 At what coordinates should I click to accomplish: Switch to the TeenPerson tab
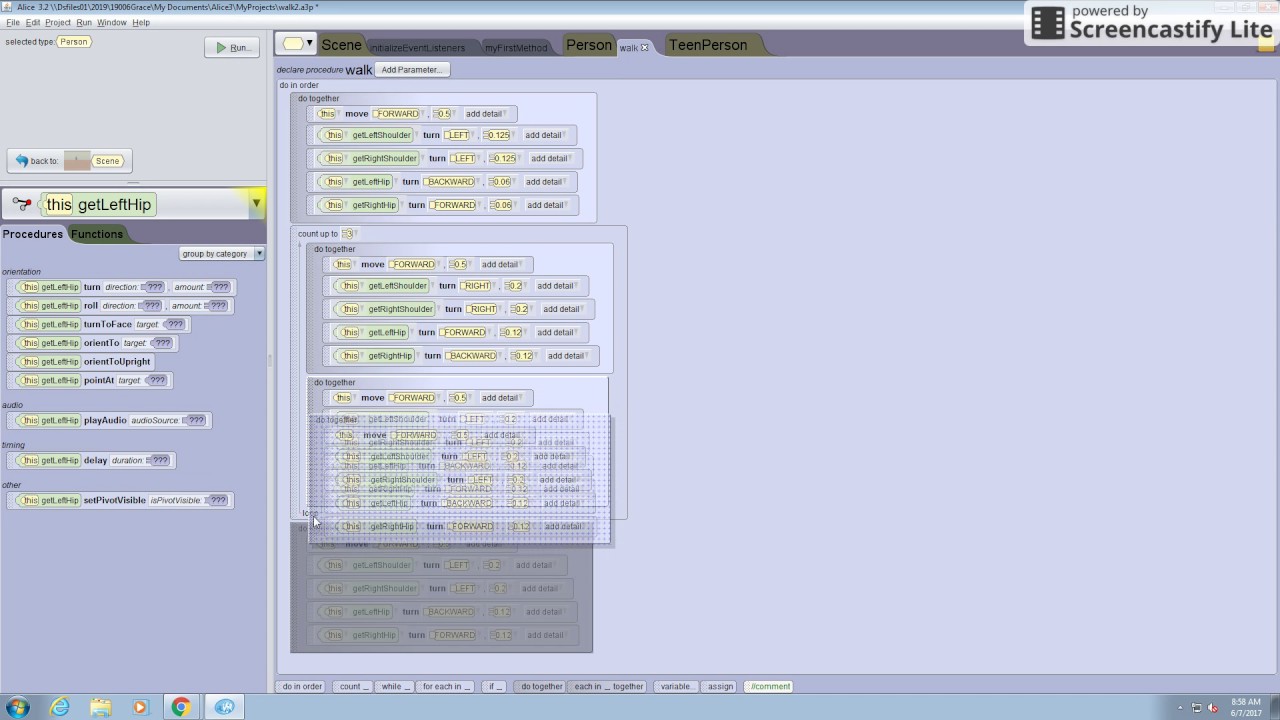(708, 45)
